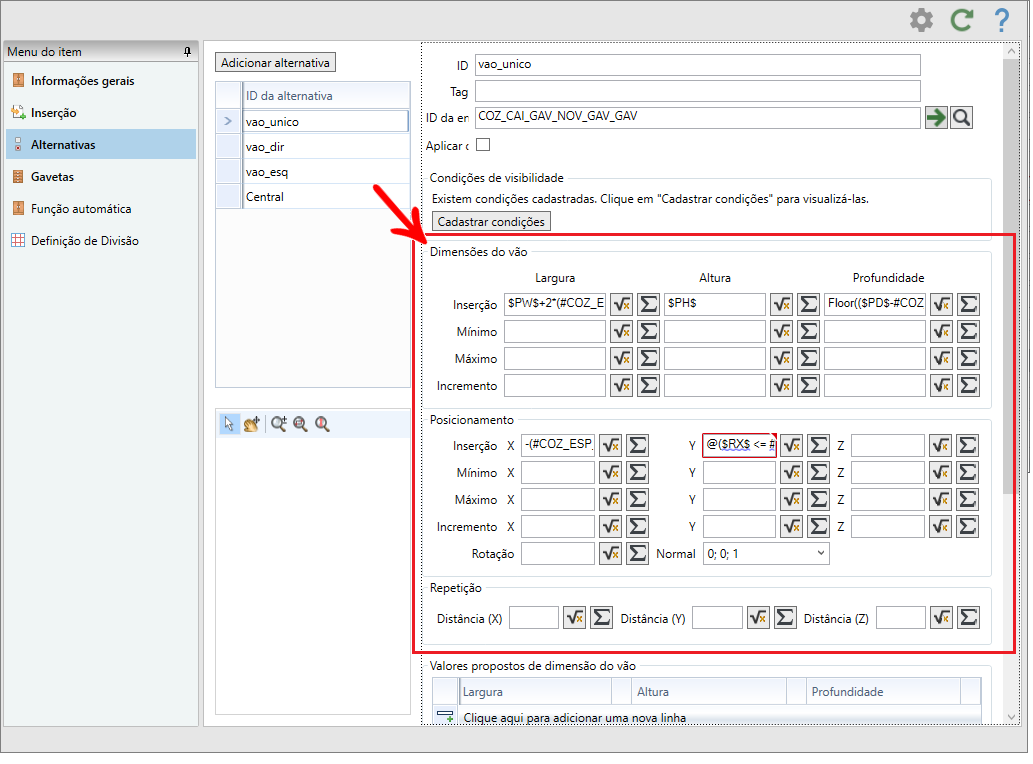Click Adicionar alternativa button
Screen dimensions: 1033x764
tap(275, 63)
